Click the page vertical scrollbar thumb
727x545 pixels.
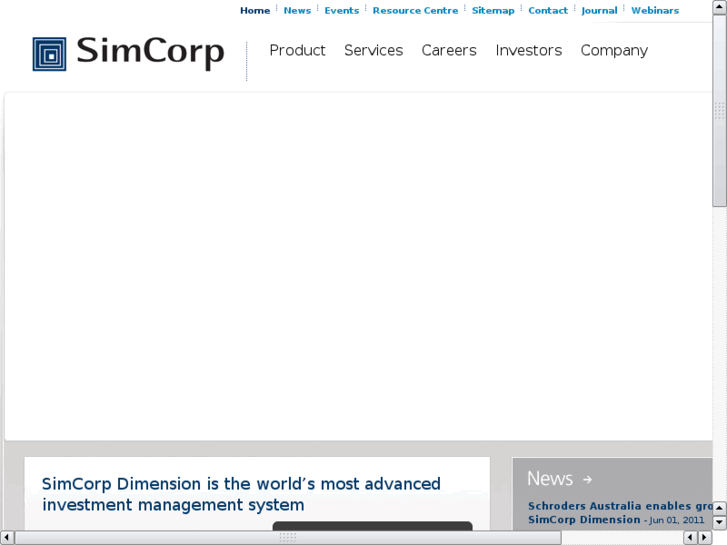pos(720,111)
